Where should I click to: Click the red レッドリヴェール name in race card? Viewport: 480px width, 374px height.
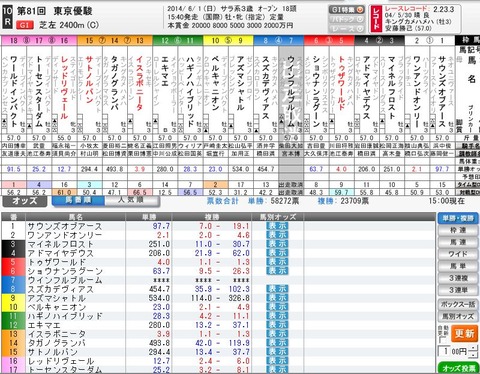(64, 87)
